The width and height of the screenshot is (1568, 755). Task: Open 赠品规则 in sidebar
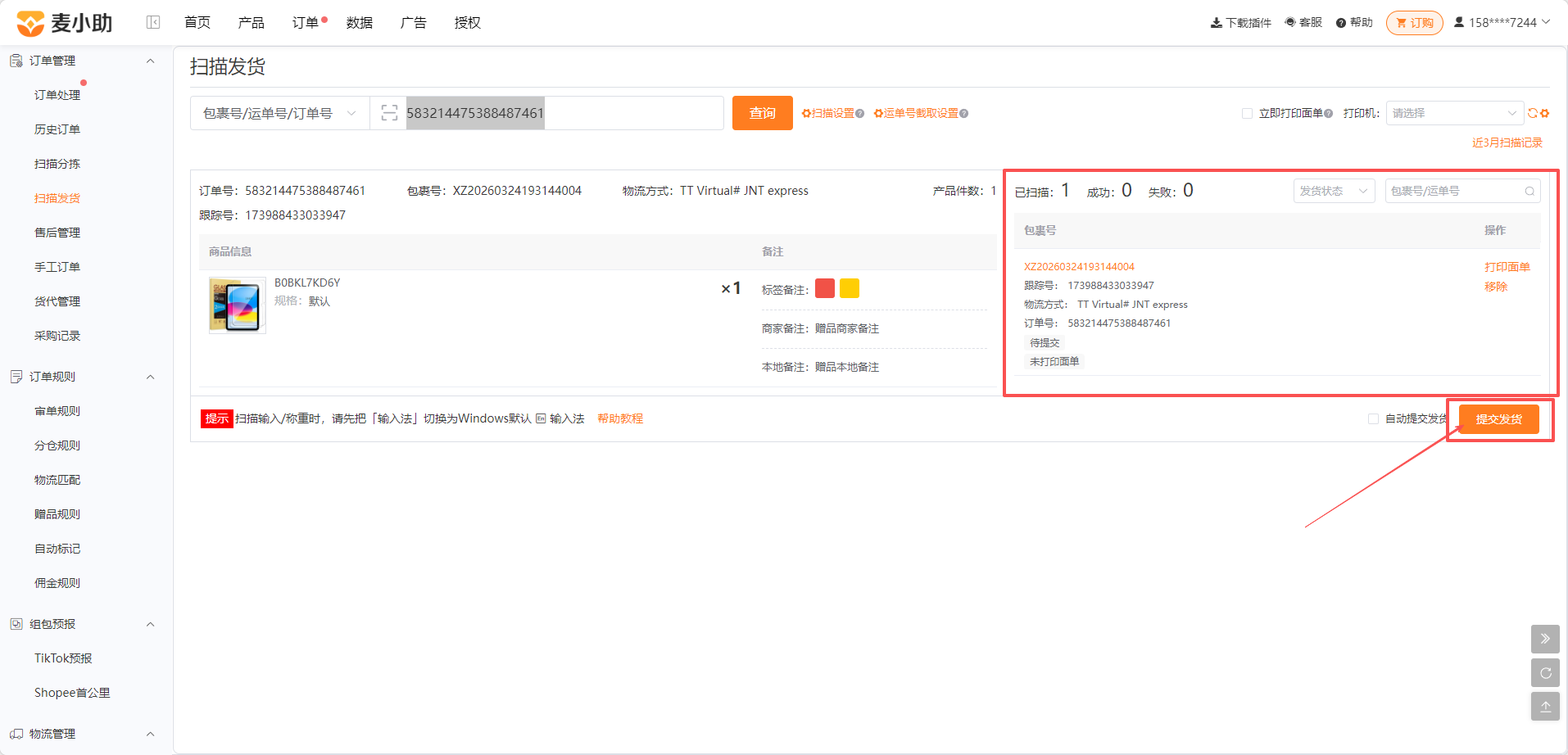point(57,514)
